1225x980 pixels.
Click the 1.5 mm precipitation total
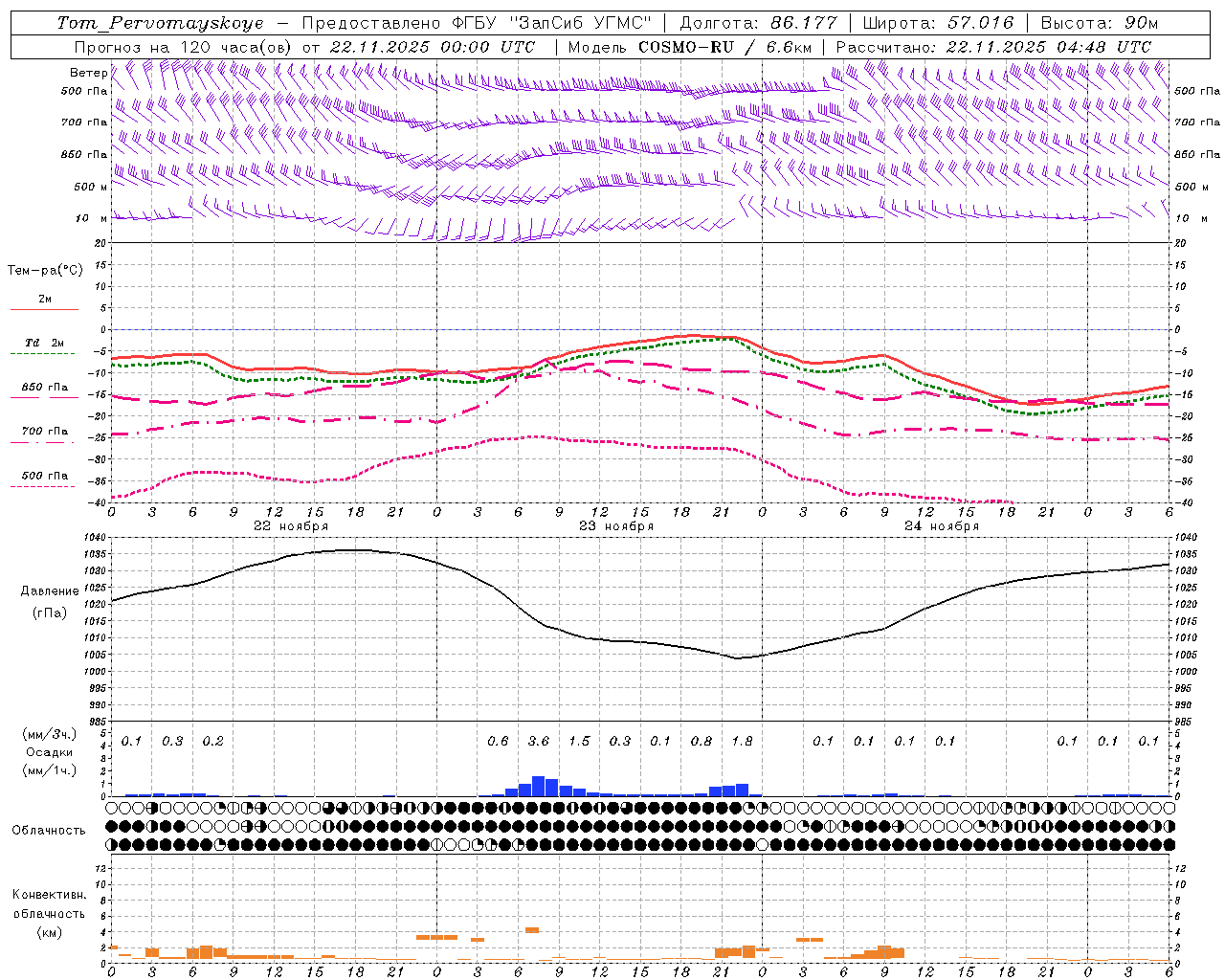click(x=579, y=741)
